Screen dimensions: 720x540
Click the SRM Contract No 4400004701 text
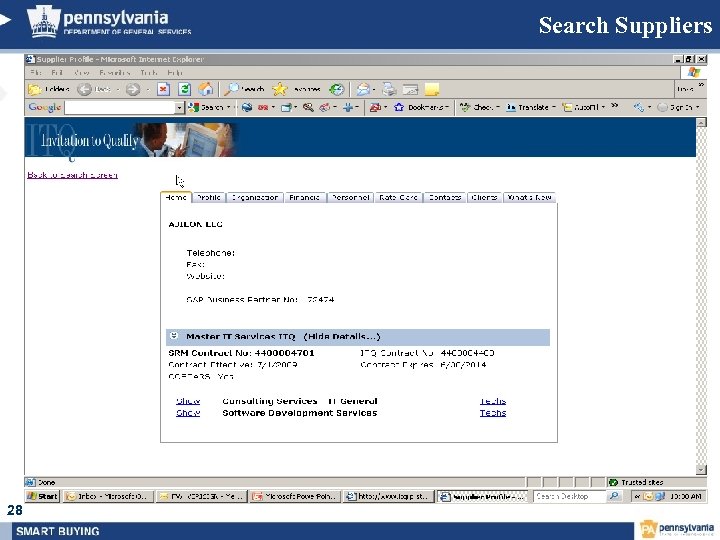pos(241,353)
